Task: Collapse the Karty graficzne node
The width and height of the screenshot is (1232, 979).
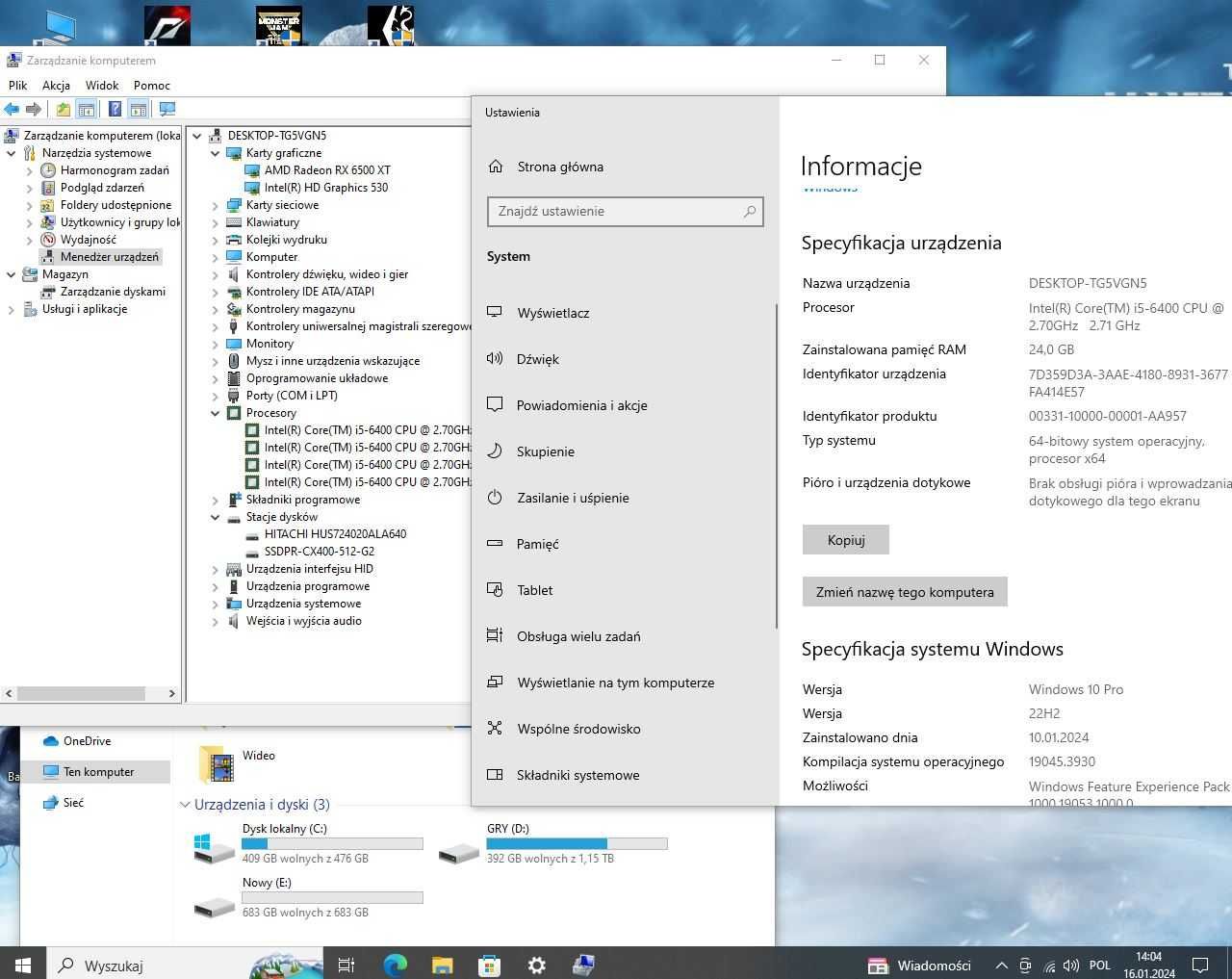Action: point(216,153)
